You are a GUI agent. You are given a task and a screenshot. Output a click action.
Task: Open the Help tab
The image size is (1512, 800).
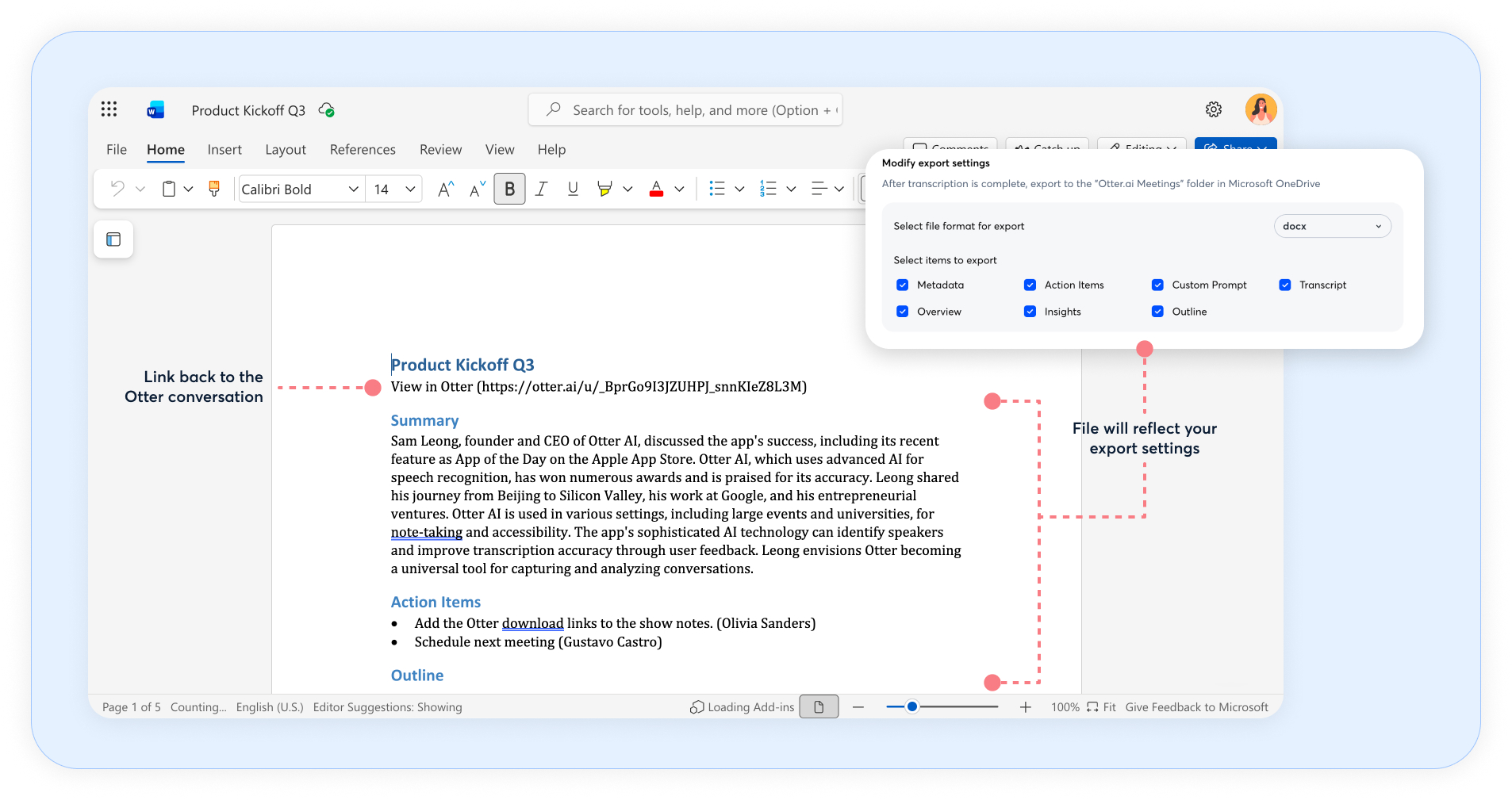[x=551, y=149]
